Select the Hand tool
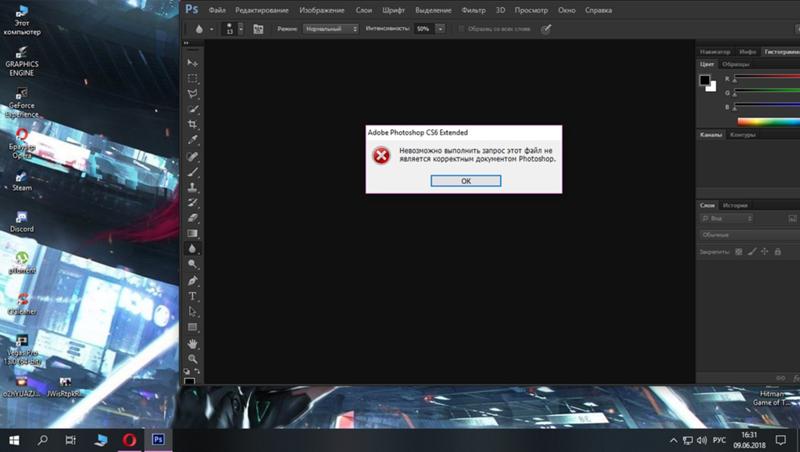The height and width of the screenshot is (452, 800). (192, 344)
